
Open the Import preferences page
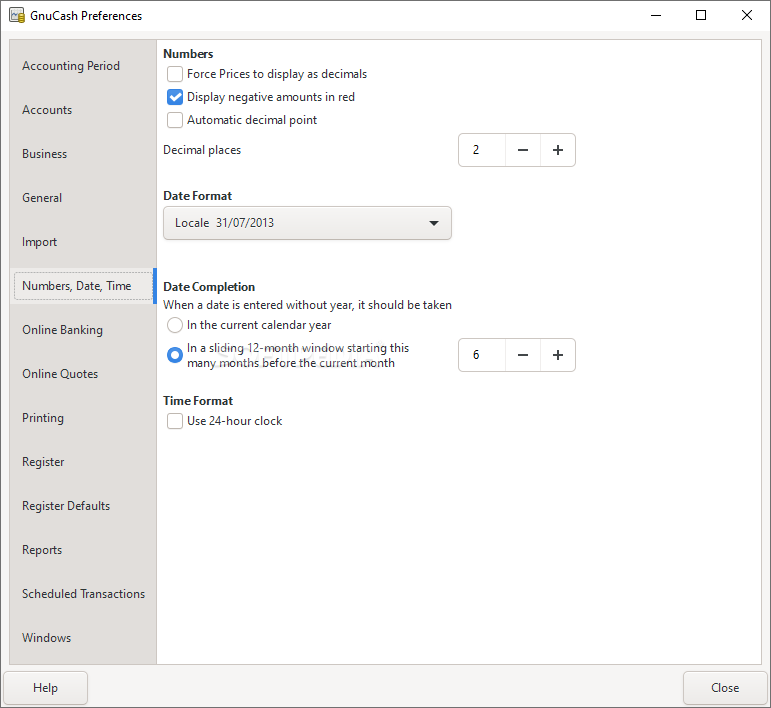(x=83, y=242)
